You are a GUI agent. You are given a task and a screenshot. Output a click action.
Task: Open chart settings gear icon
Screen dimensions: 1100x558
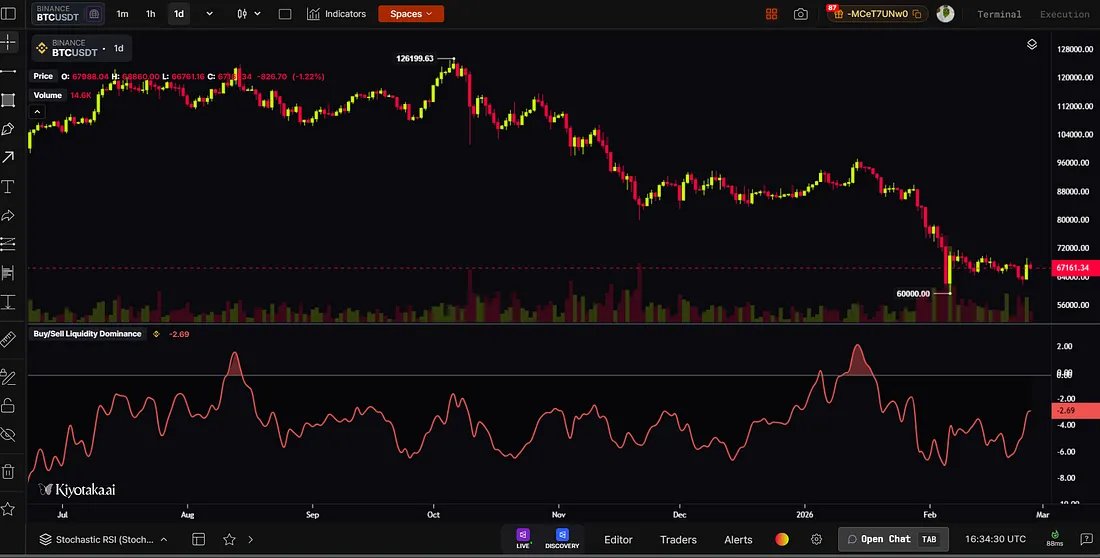817,539
